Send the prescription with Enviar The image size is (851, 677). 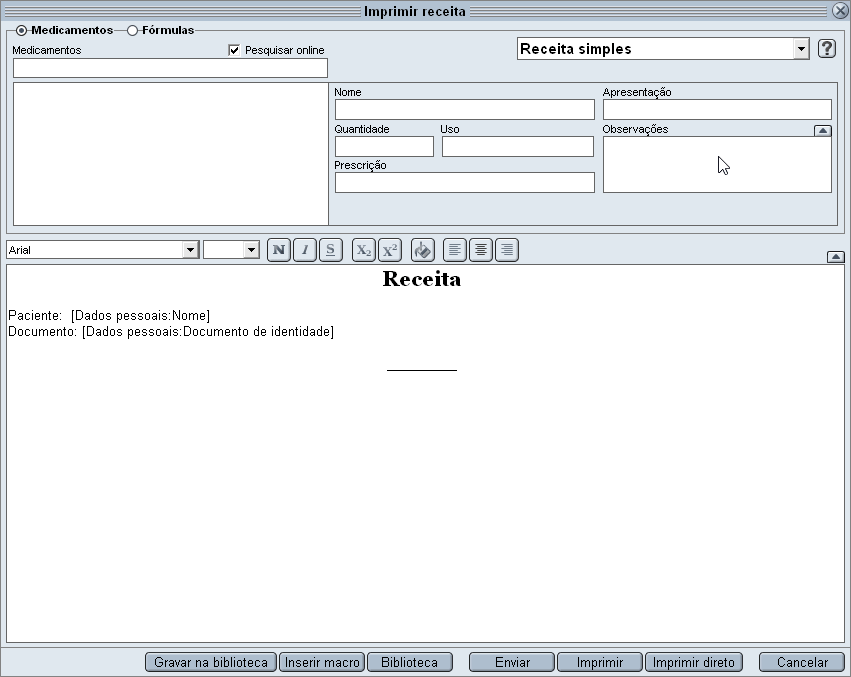tap(512, 662)
